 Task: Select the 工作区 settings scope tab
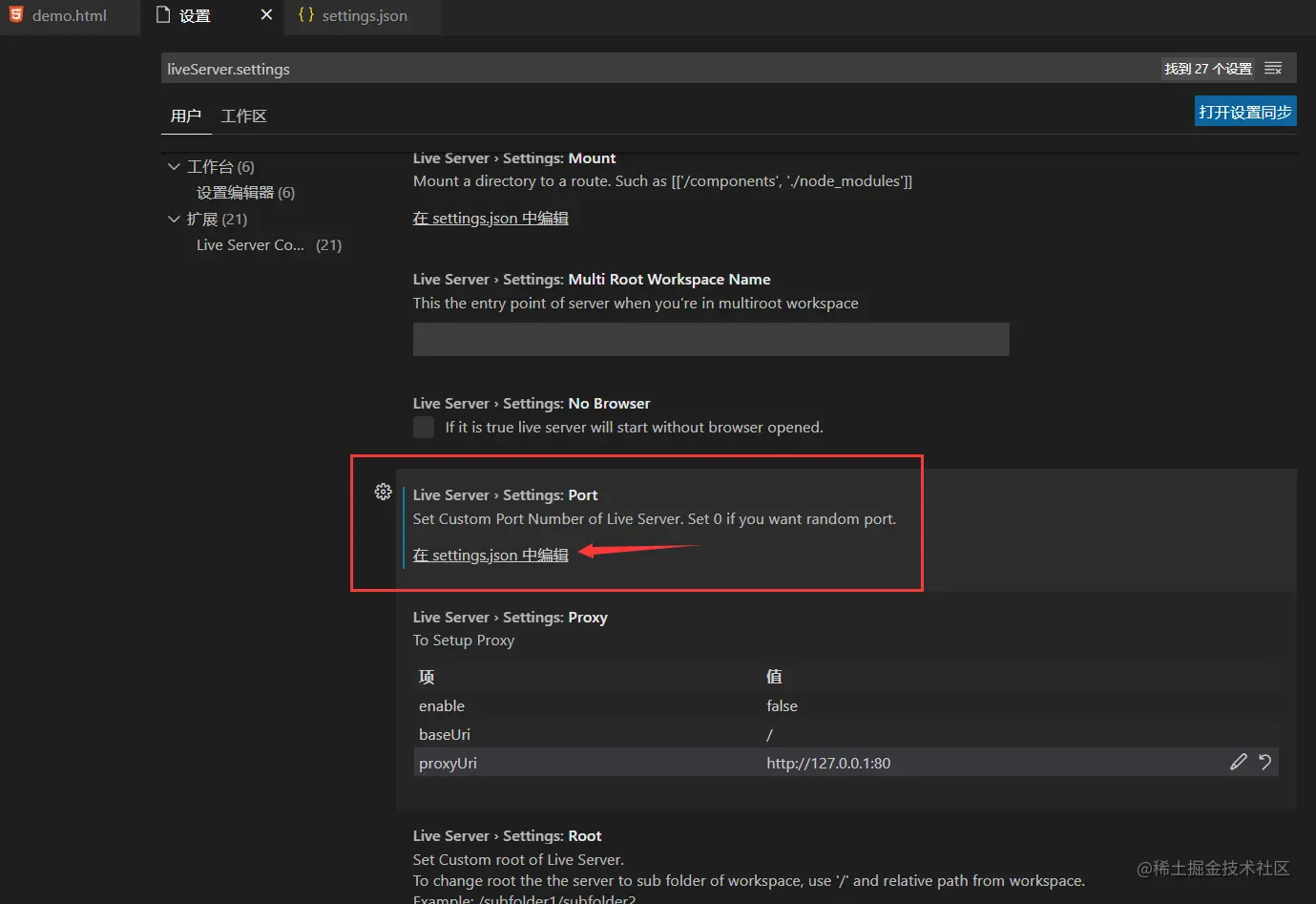click(243, 116)
